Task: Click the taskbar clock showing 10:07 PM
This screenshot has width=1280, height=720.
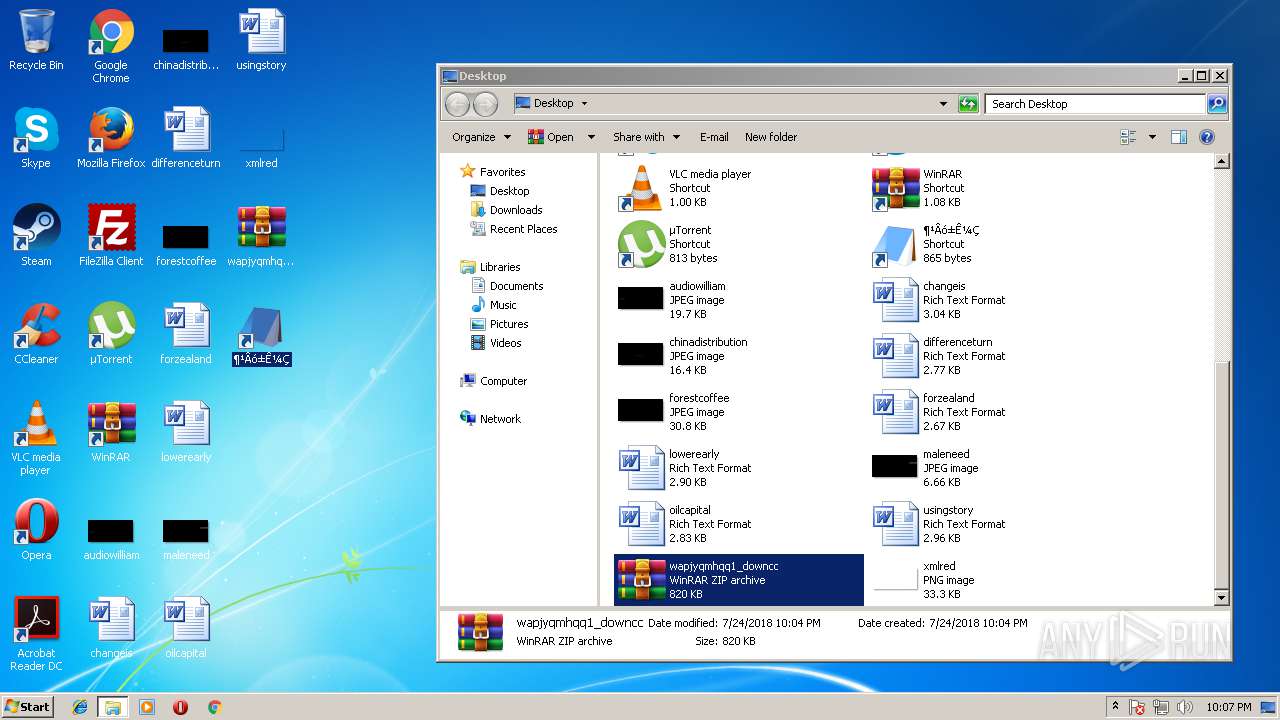Action: [1227, 707]
